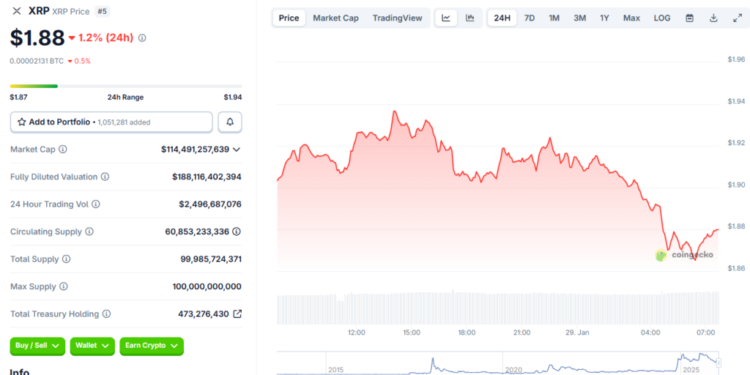The image size is (750, 375).
Task: Click the #5 rank badge
Action: 102,11
